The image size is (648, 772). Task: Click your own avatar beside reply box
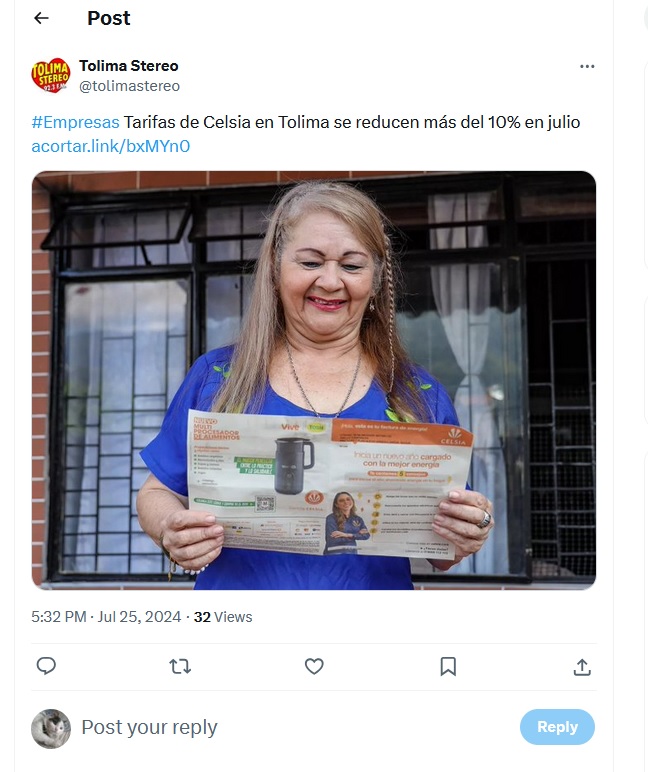(x=51, y=729)
